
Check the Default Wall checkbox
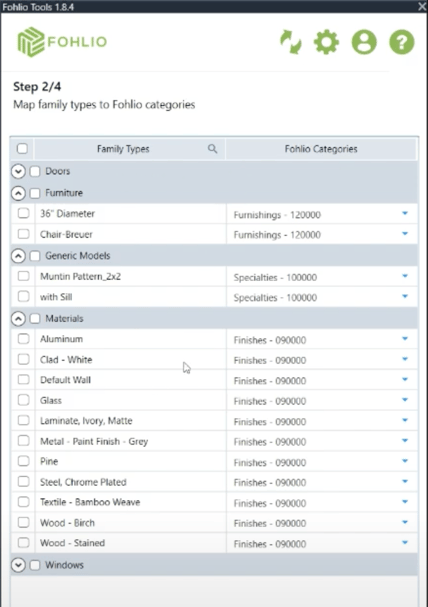tap(24, 379)
